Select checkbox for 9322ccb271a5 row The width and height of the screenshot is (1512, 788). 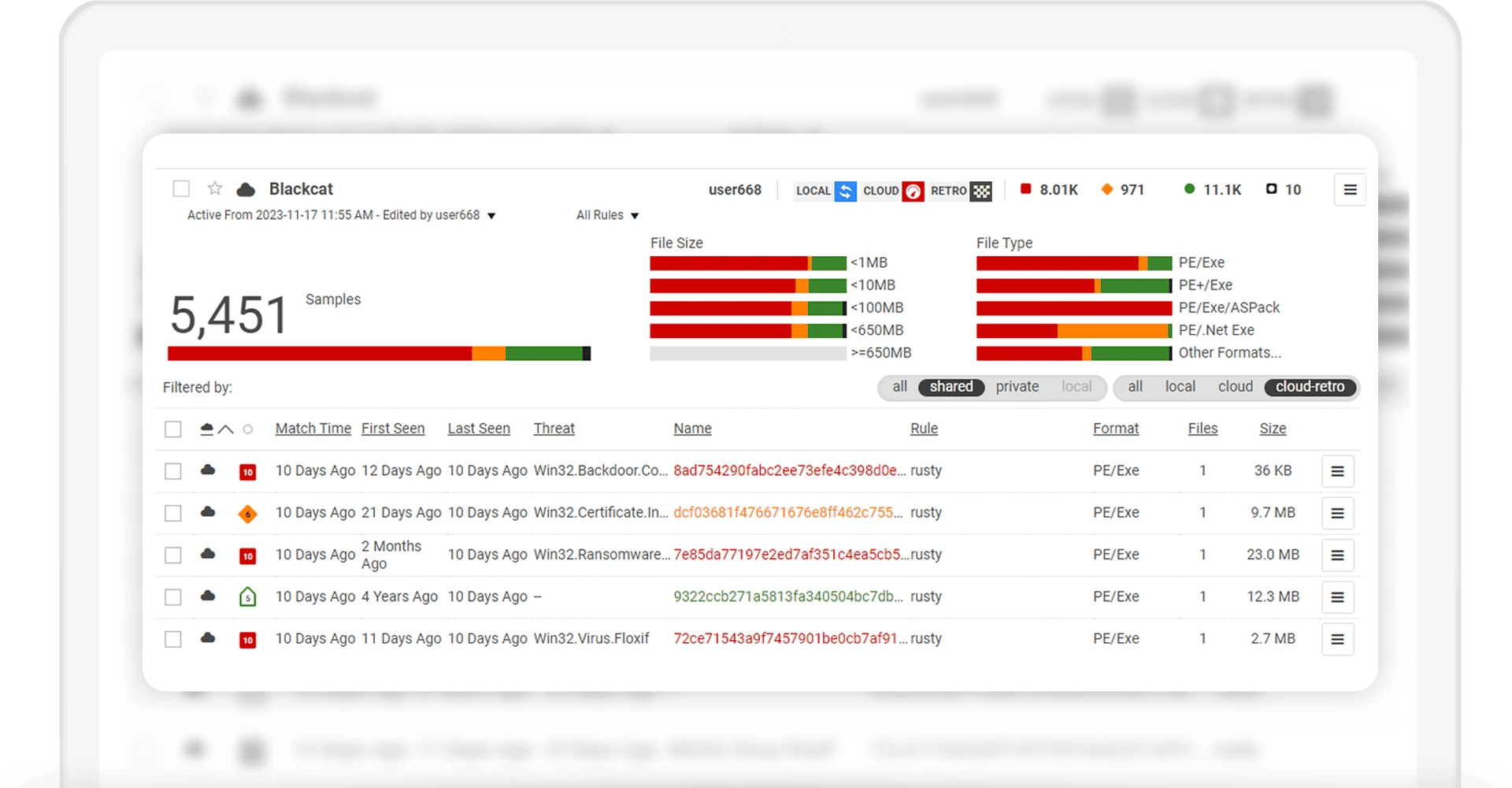[173, 597]
